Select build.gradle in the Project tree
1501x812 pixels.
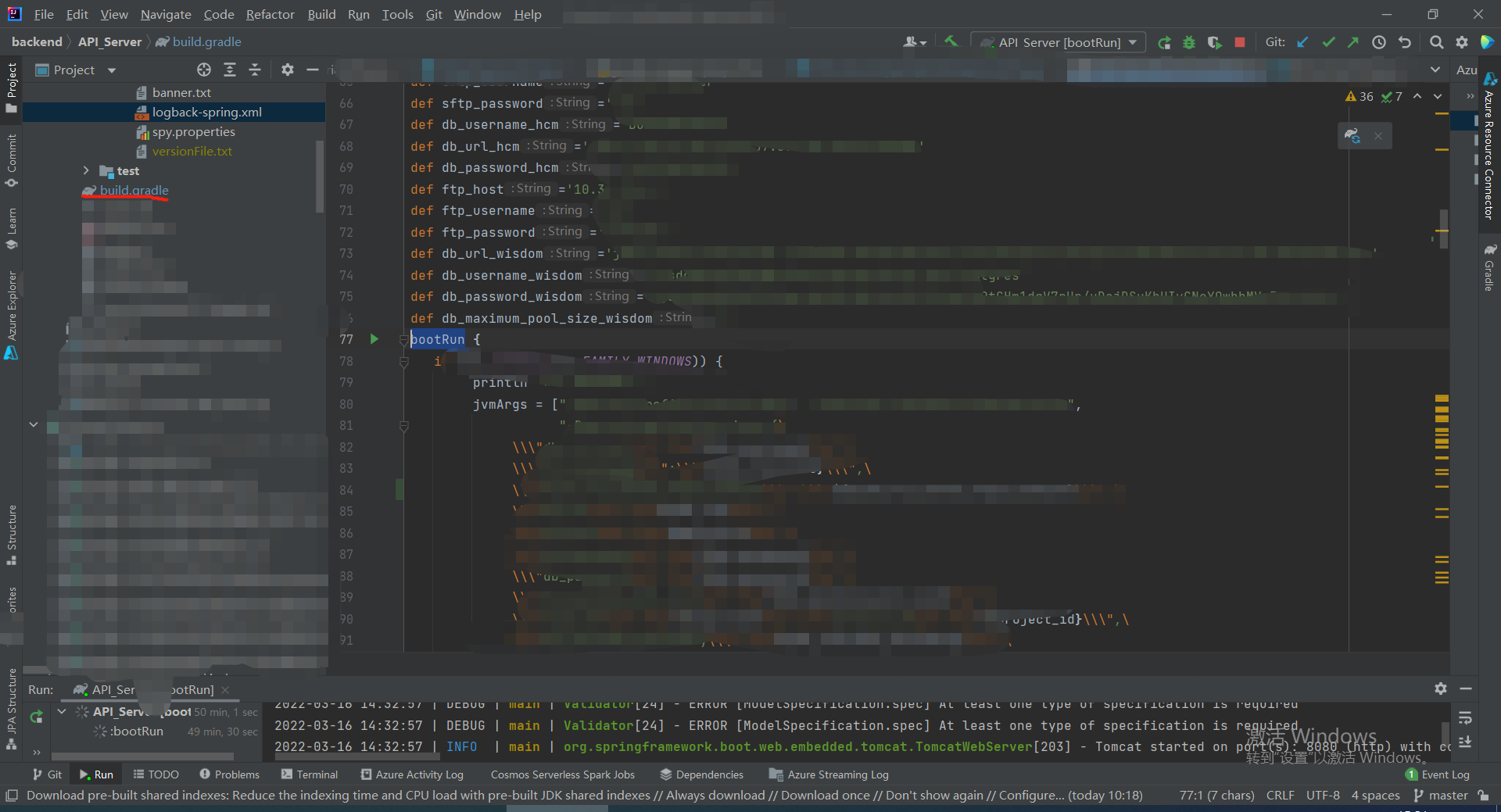click(134, 190)
